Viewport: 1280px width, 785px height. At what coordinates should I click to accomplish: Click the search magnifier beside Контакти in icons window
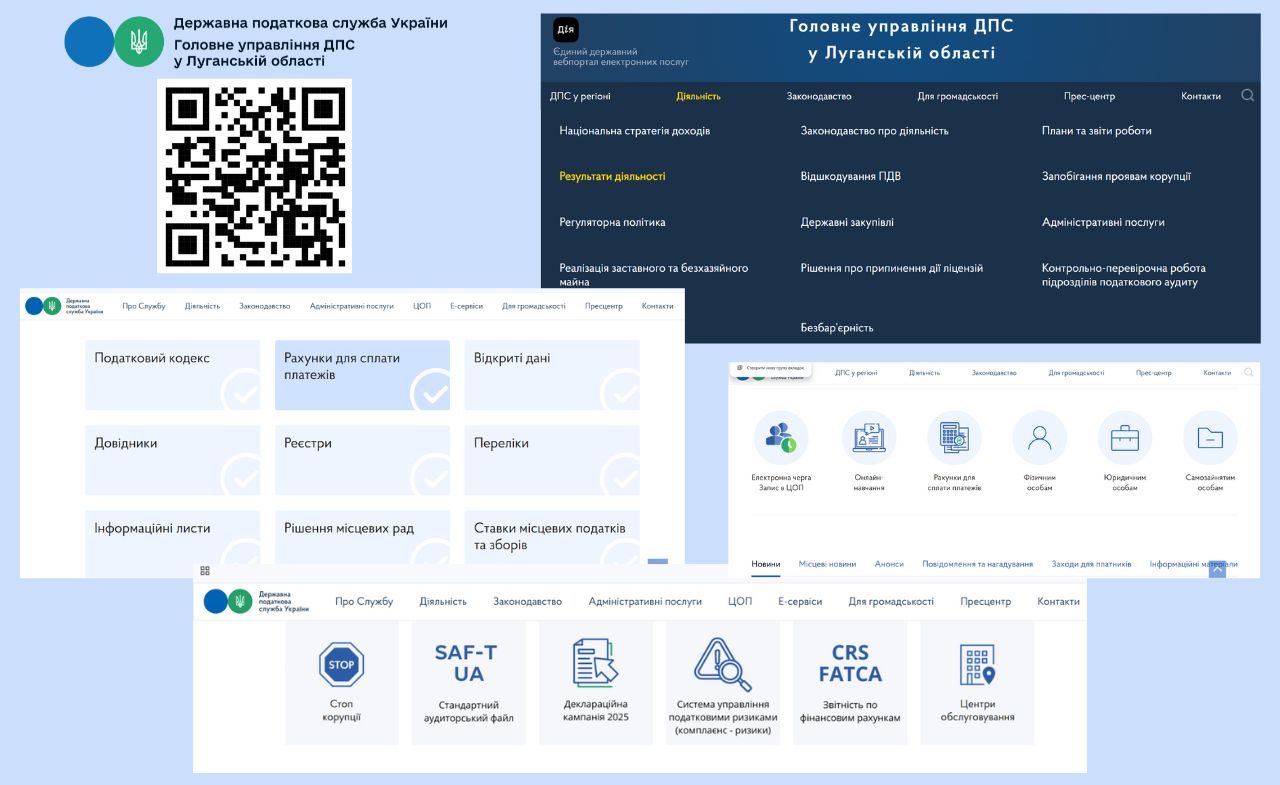(x=1248, y=372)
